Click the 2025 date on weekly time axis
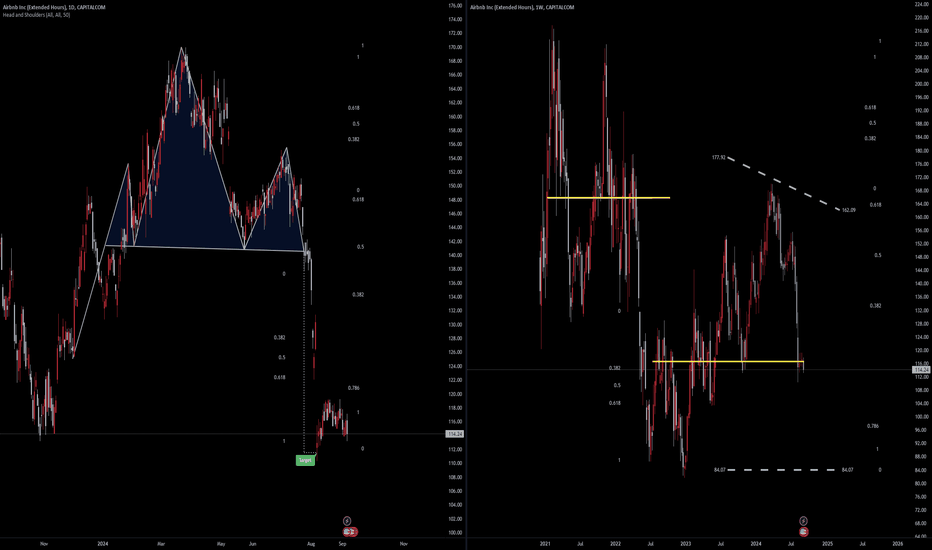 [827, 543]
